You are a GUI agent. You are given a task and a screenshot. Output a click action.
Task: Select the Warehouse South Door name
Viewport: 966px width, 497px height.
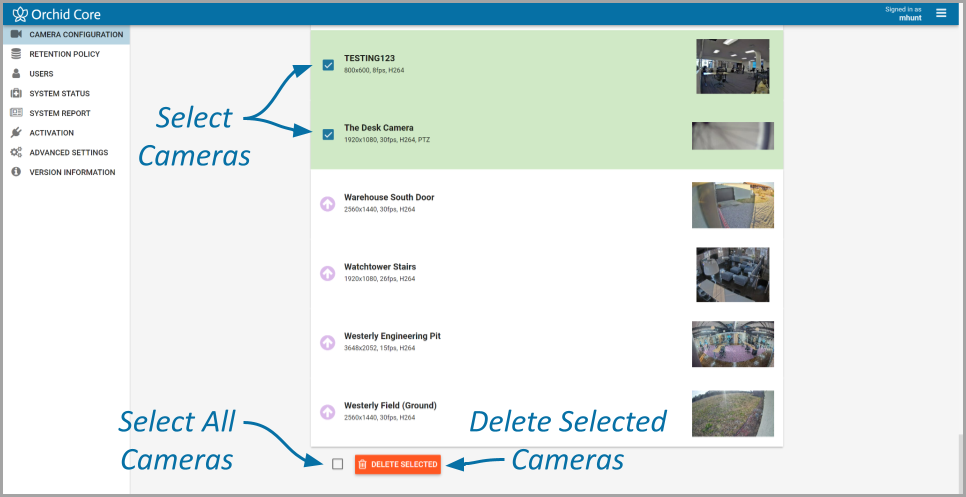(389, 198)
